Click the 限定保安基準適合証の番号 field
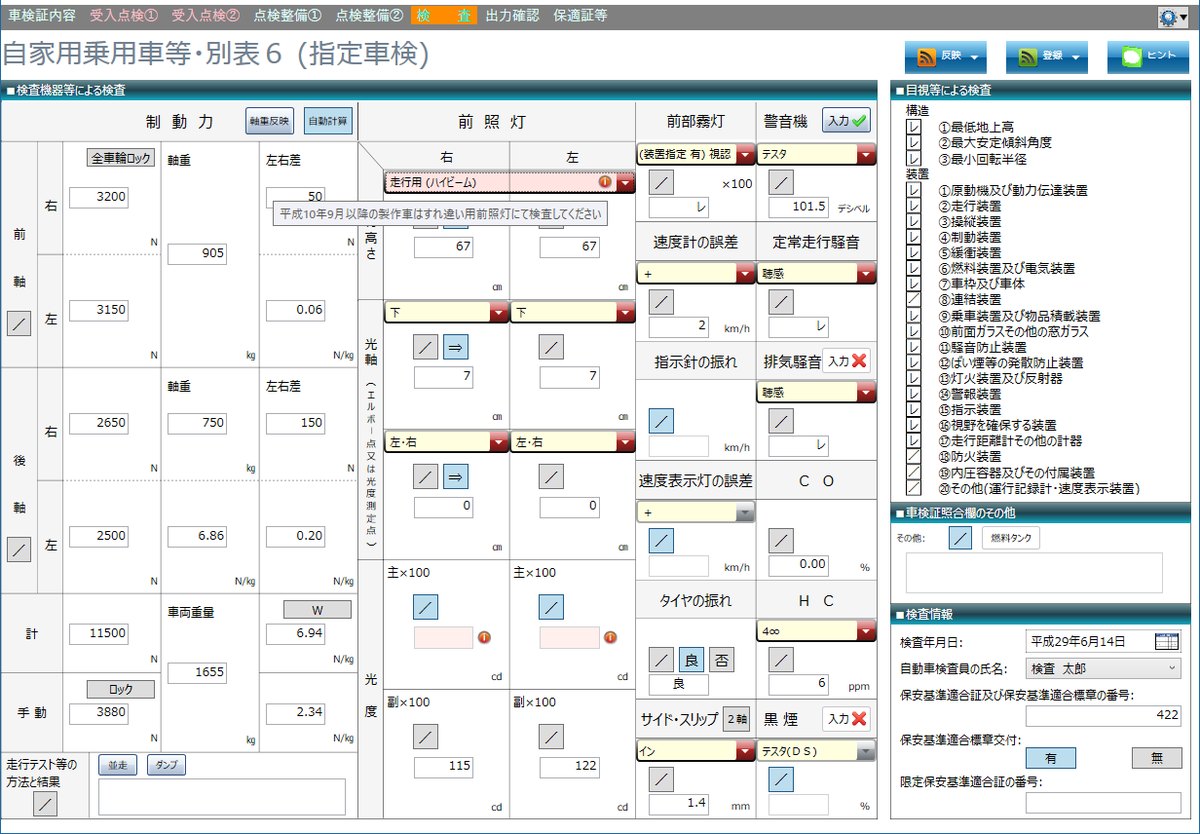The height and width of the screenshot is (834, 1200). [1103, 801]
